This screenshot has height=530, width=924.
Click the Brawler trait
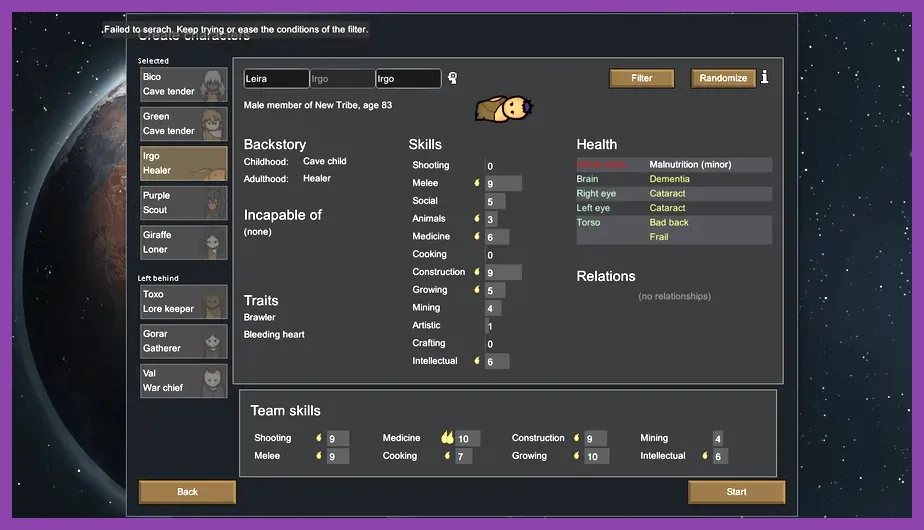click(259, 317)
